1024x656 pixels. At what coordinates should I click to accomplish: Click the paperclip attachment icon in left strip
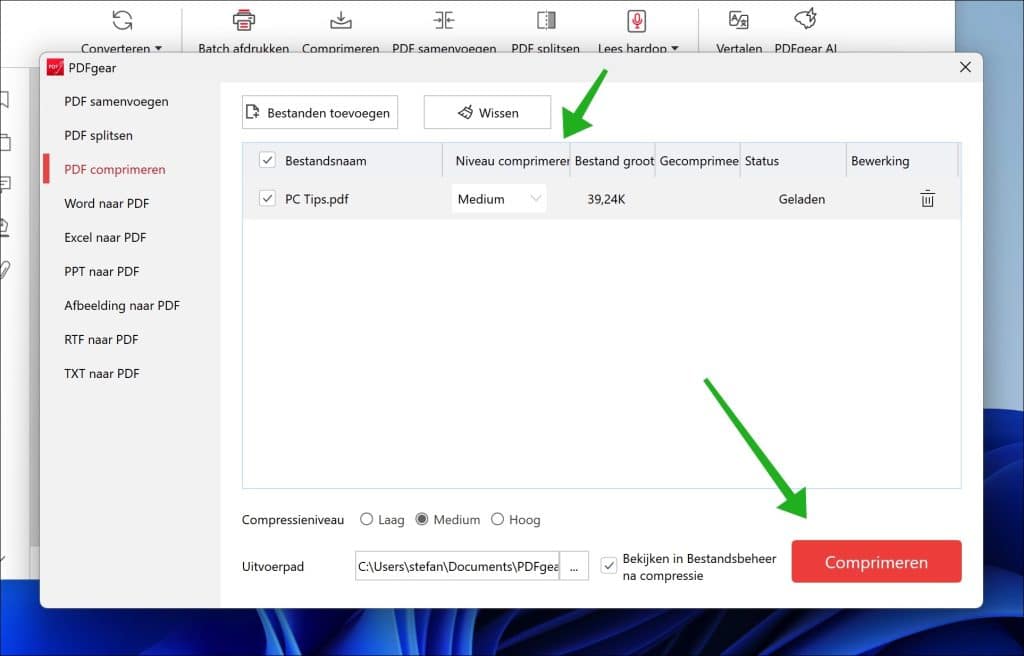click(5, 269)
